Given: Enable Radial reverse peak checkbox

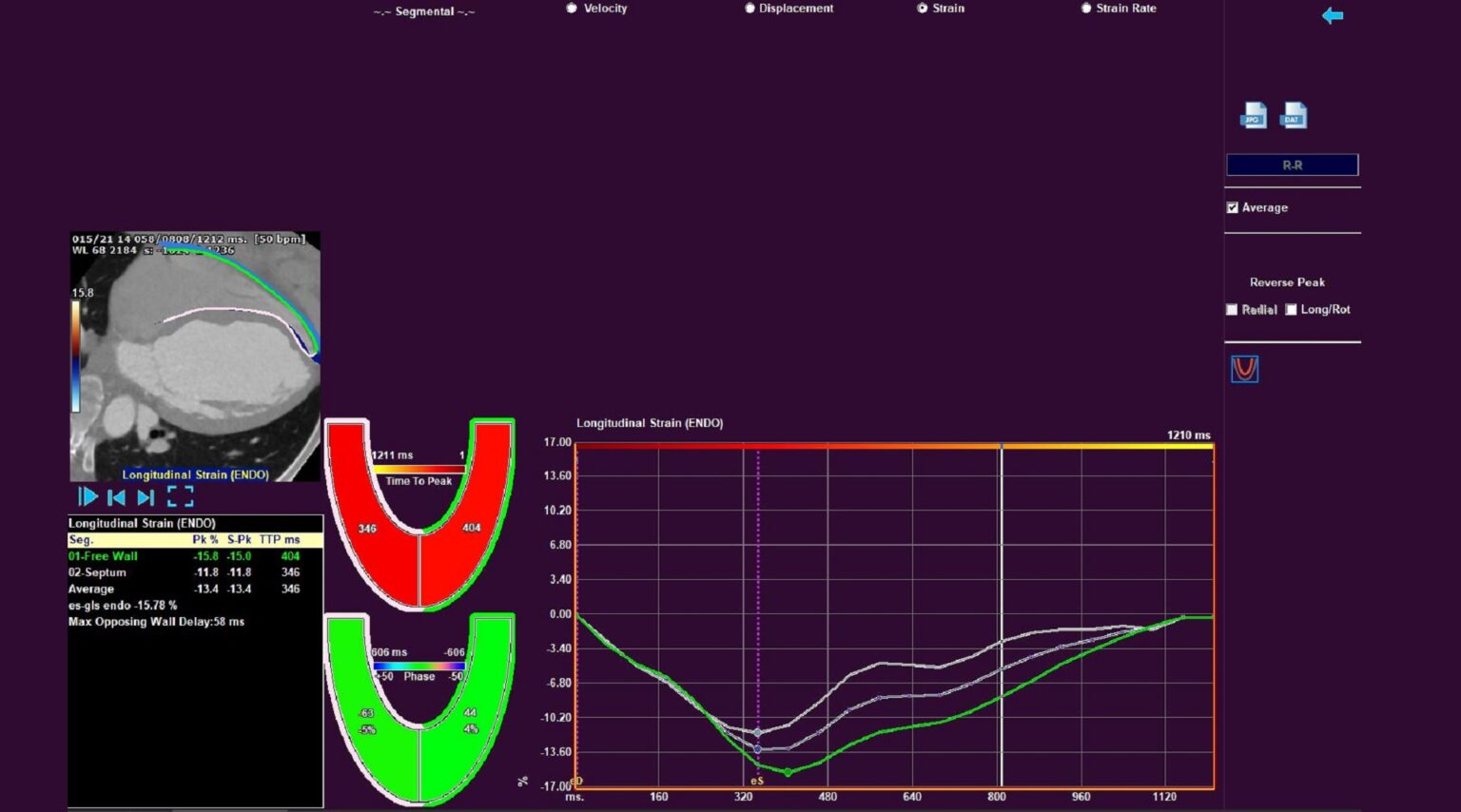Looking at the screenshot, I should (x=1233, y=310).
